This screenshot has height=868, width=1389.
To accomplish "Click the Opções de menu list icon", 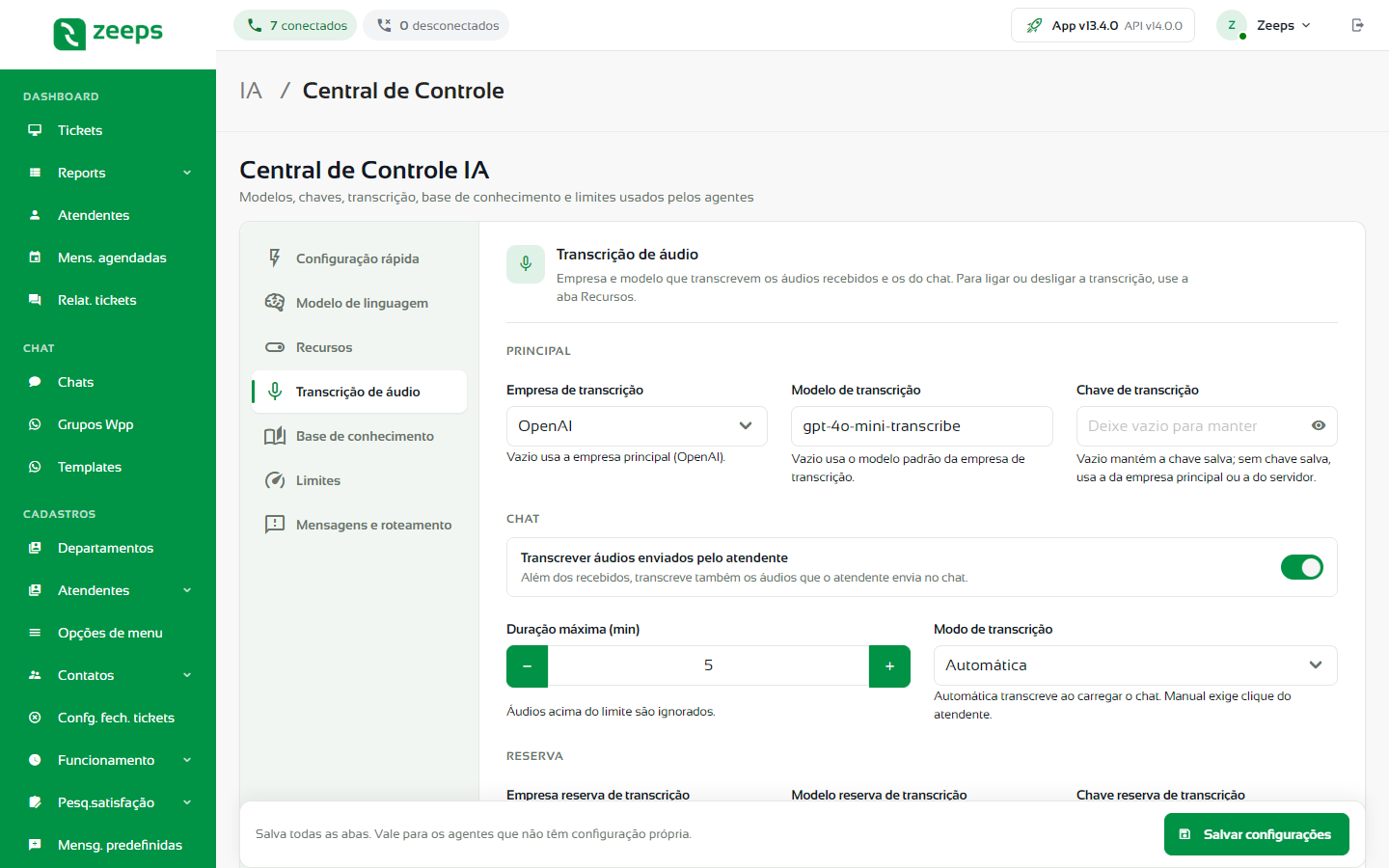I will coord(35,633).
